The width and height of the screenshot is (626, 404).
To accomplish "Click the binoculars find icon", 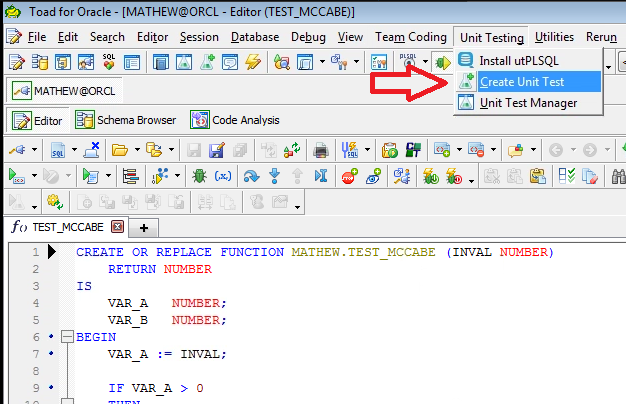I will click(618, 176).
